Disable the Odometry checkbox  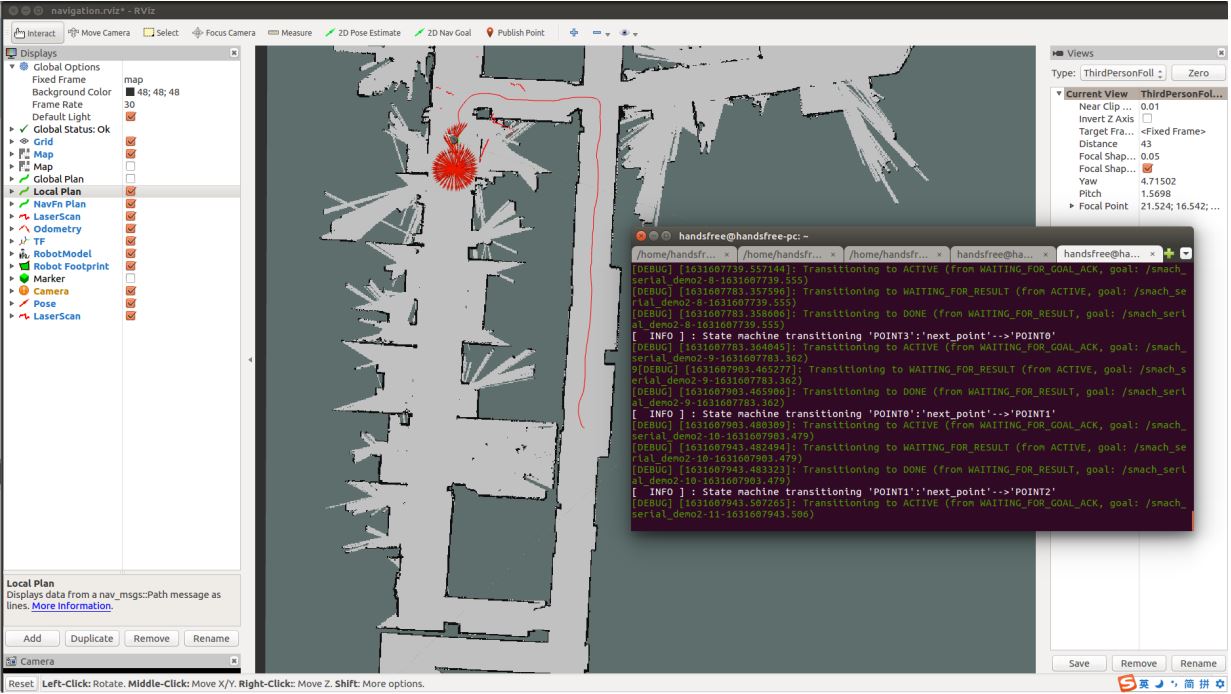click(130, 229)
